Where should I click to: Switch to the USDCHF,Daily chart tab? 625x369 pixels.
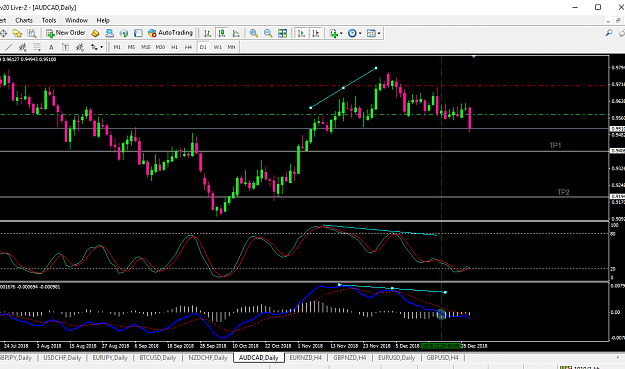[x=62, y=358]
